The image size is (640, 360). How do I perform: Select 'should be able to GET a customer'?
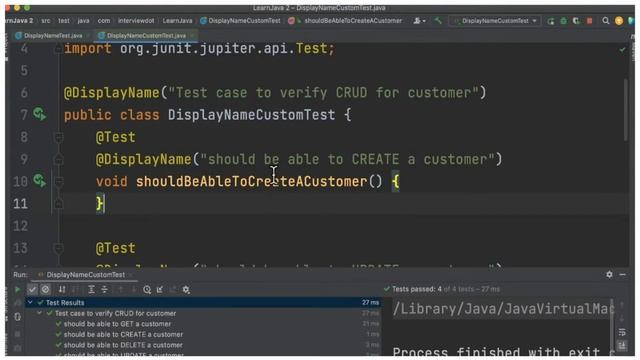tap(203, 324)
